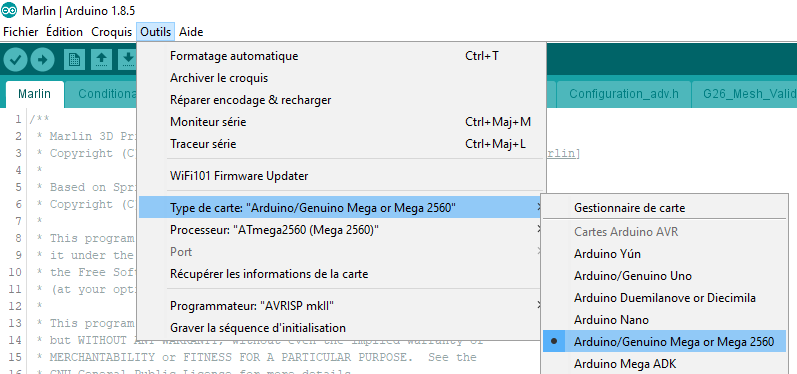Switch to the Configuration_adv.h tab
This screenshot has height=374, width=797.
tap(624, 94)
